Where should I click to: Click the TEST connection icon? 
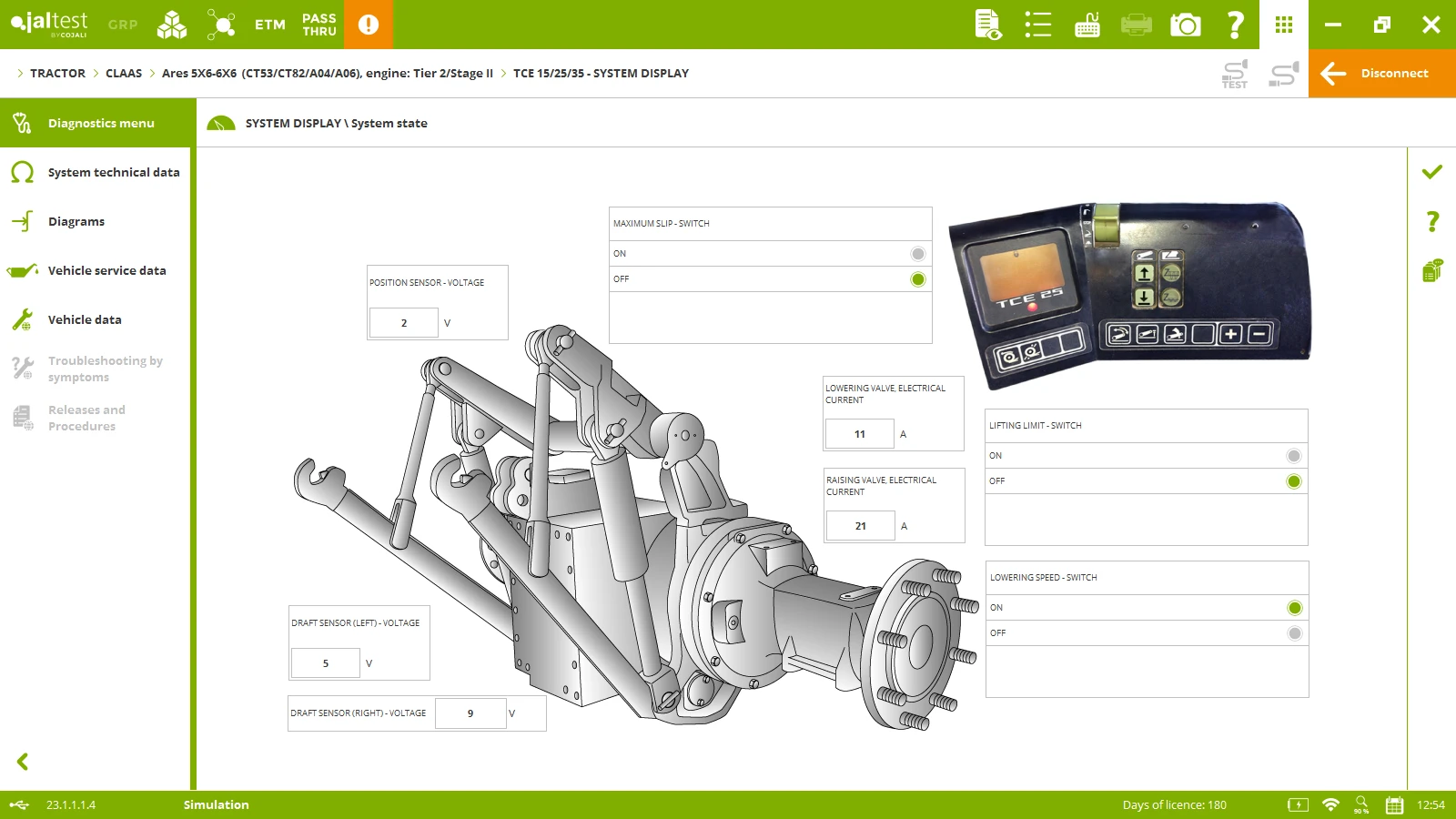click(x=1235, y=74)
